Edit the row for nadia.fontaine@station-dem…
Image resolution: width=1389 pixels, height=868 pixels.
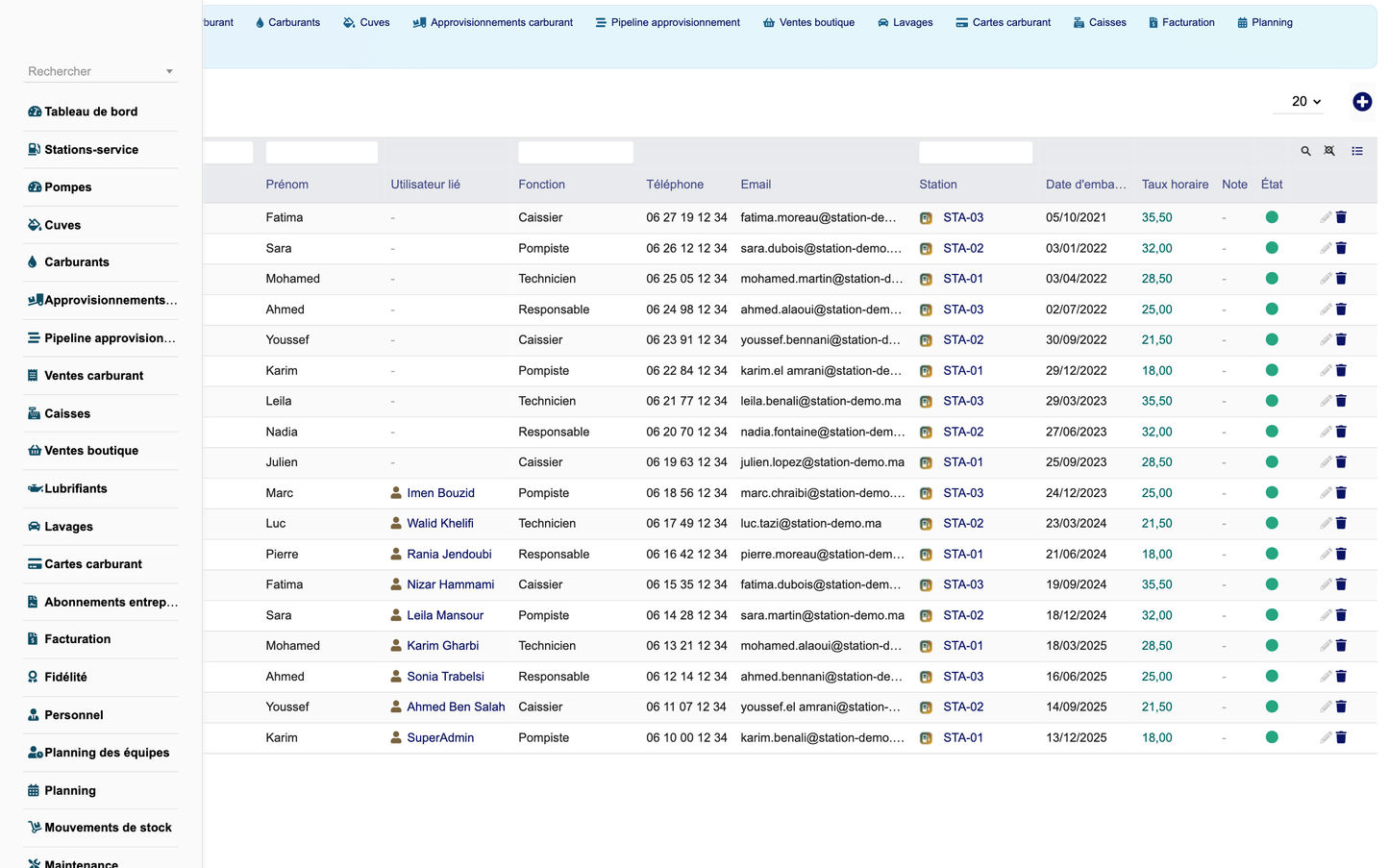click(1326, 432)
